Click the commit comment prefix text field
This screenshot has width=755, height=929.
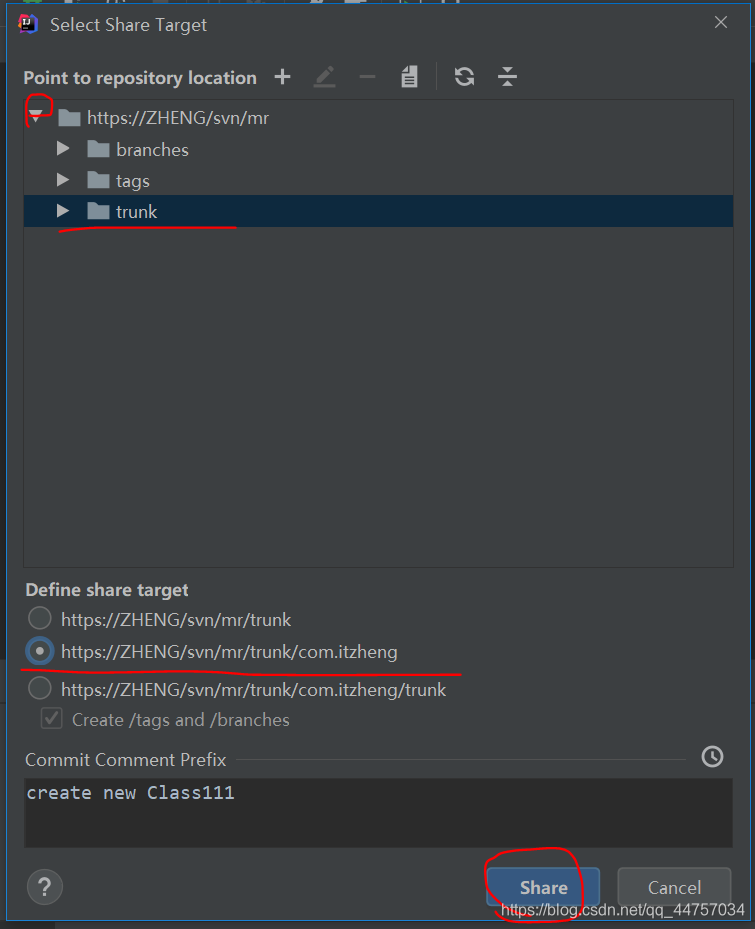378,812
